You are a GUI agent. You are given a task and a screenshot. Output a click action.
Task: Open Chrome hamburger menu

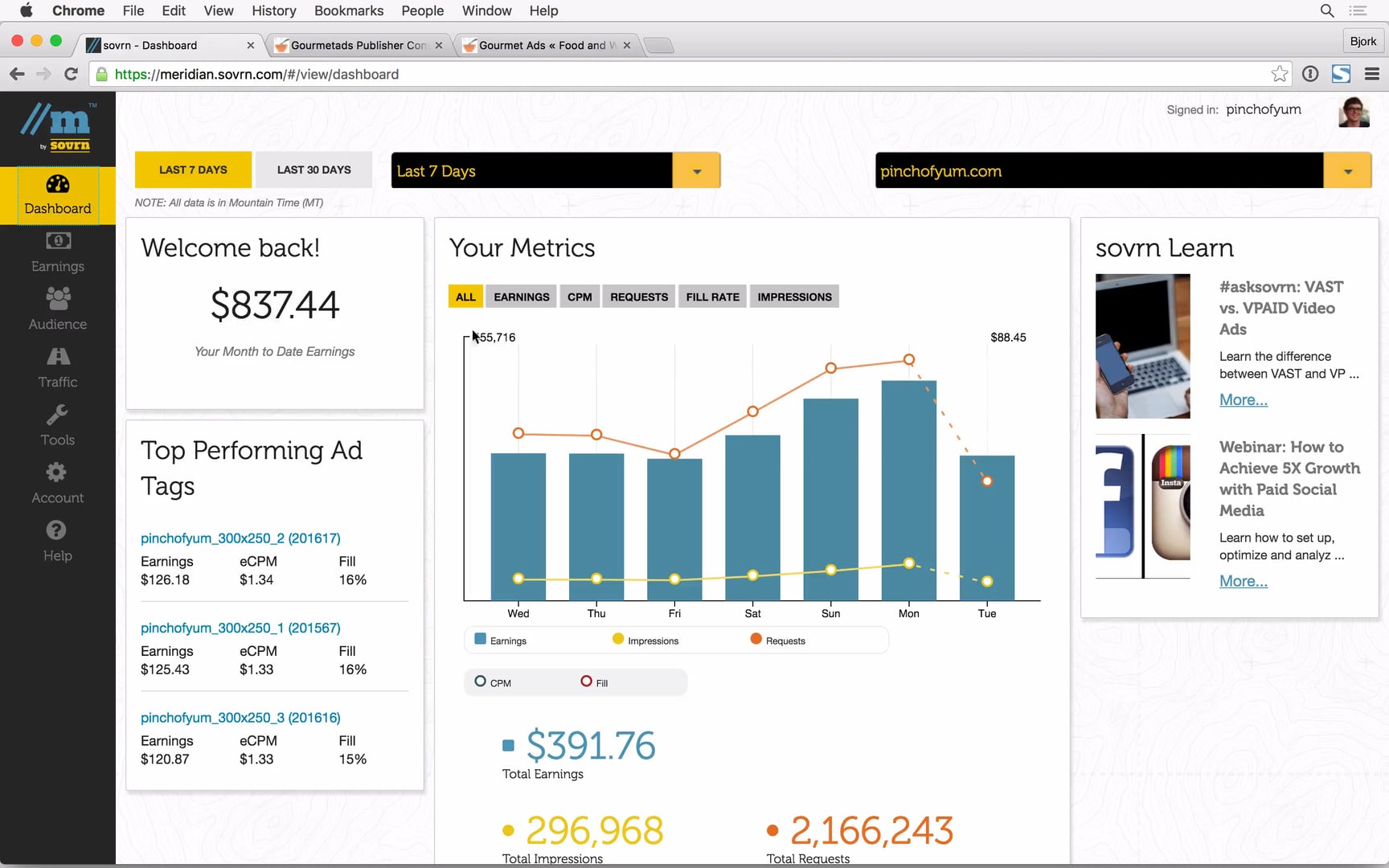(1372, 74)
